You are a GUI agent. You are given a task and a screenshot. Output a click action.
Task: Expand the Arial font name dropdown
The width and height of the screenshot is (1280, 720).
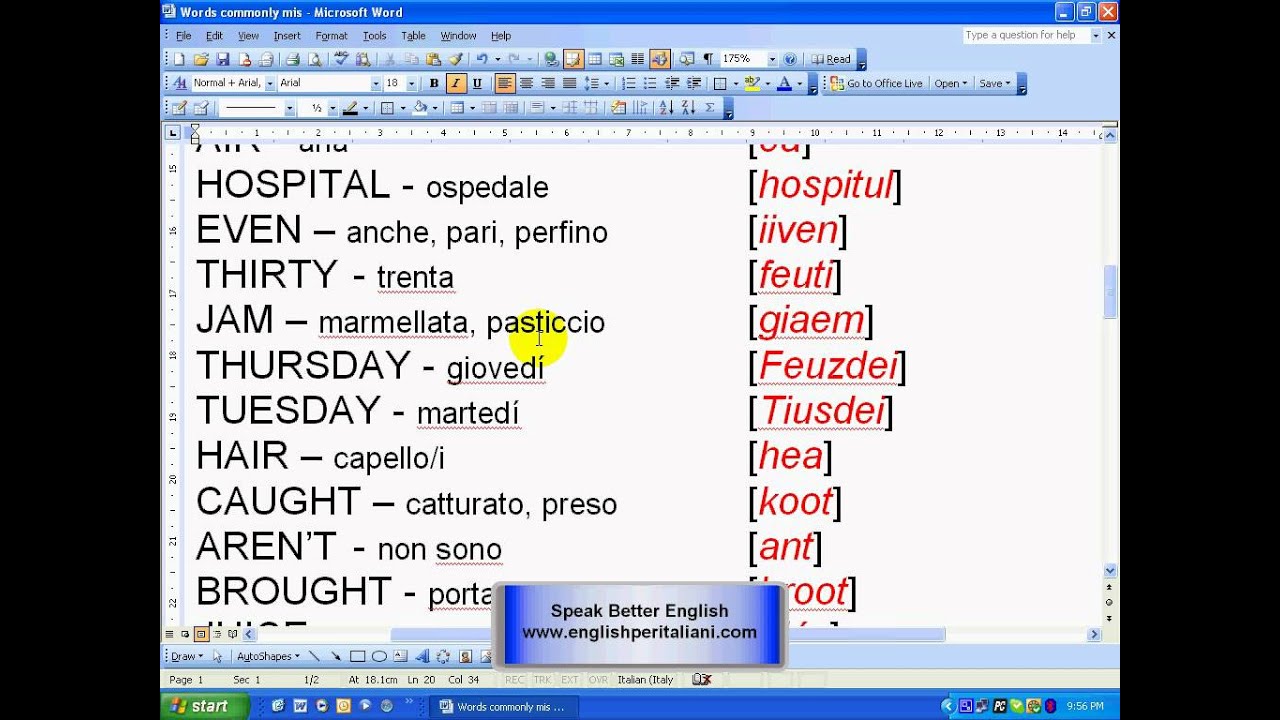375,83
